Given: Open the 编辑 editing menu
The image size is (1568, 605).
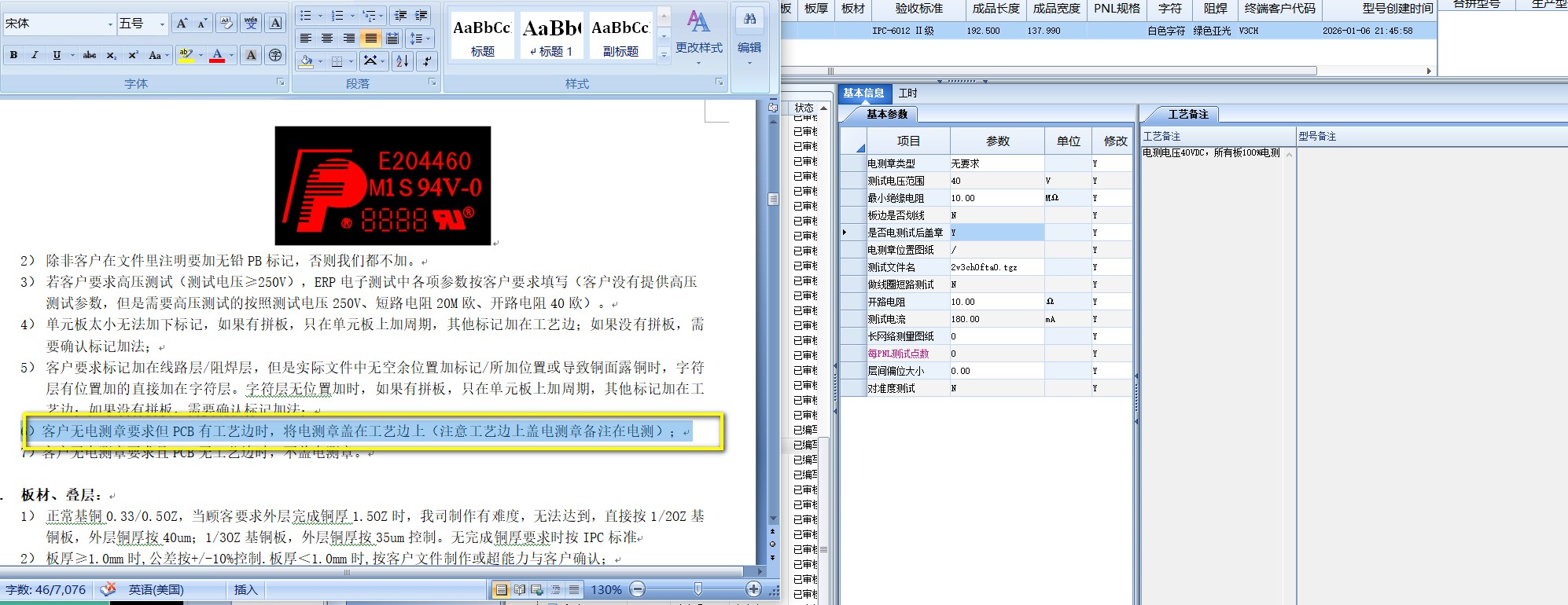Looking at the screenshot, I should 749,36.
